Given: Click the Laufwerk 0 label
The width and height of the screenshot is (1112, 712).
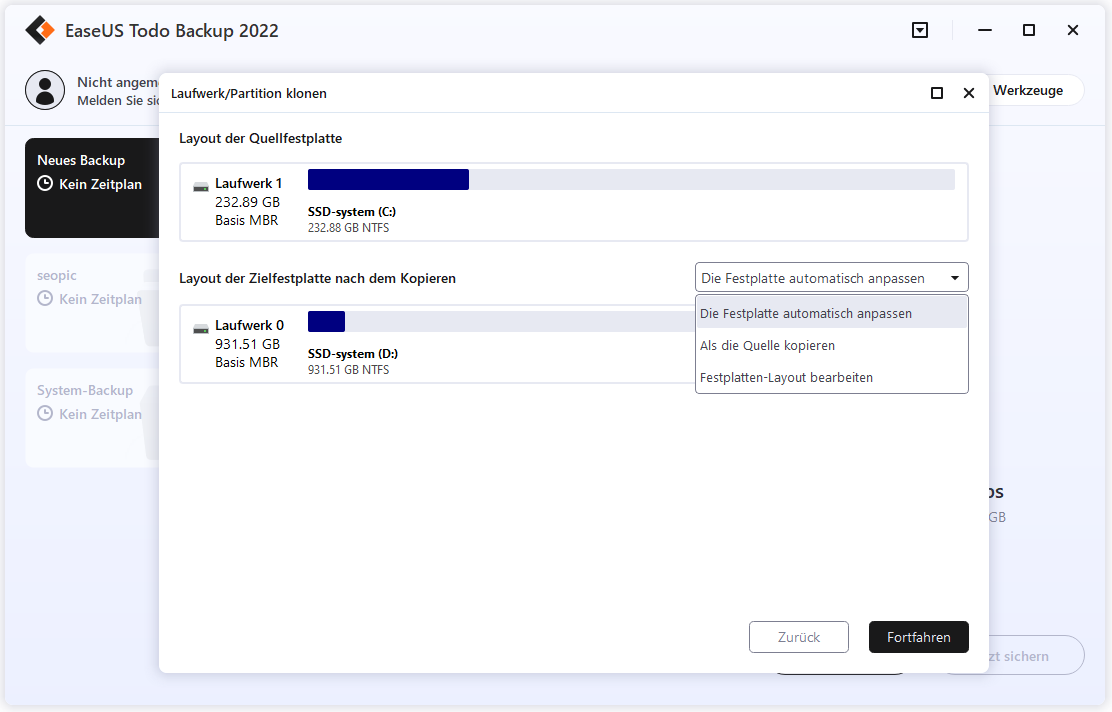Looking at the screenshot, I should coord(249,325).
